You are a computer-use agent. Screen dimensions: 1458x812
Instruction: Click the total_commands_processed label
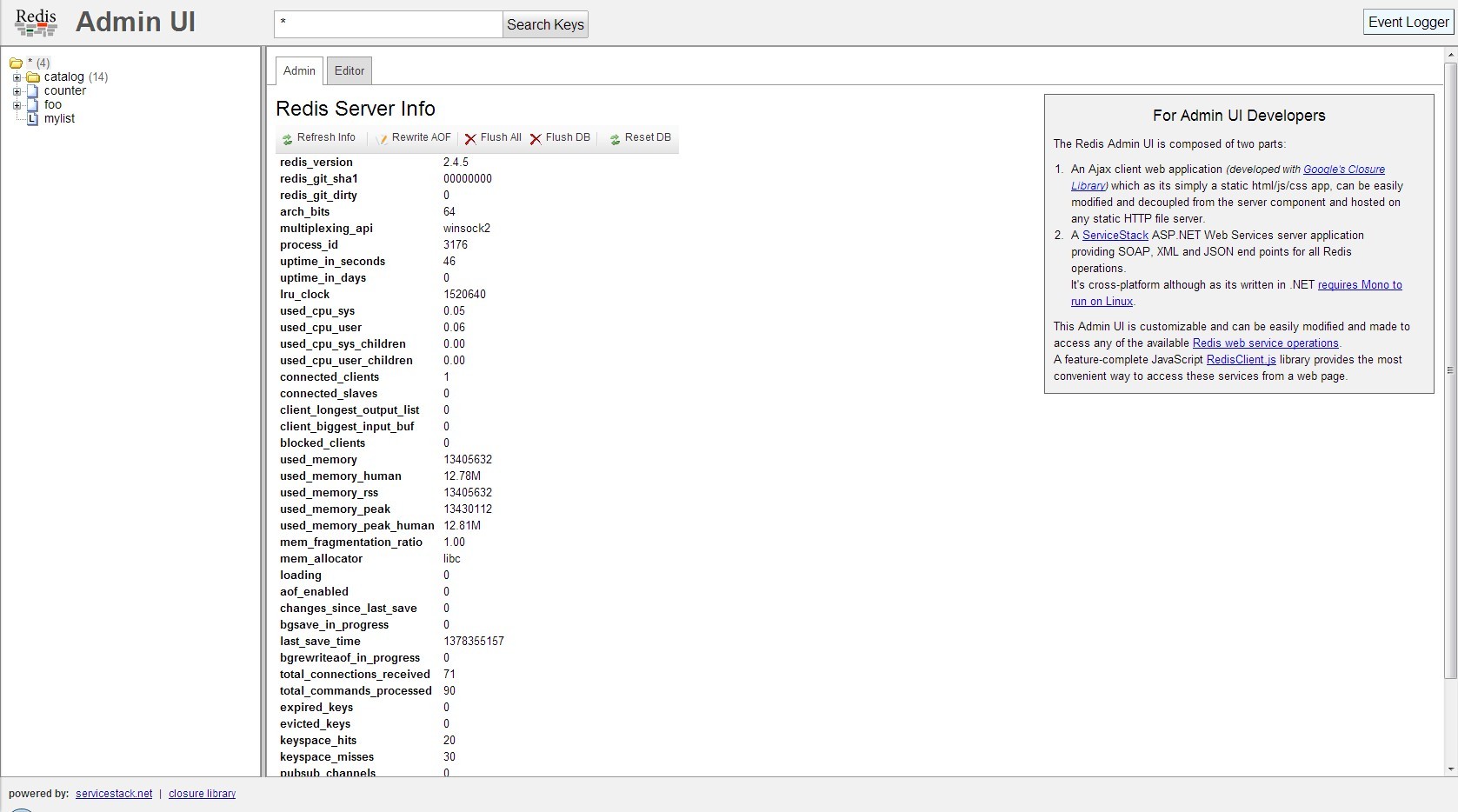(356, 691)
